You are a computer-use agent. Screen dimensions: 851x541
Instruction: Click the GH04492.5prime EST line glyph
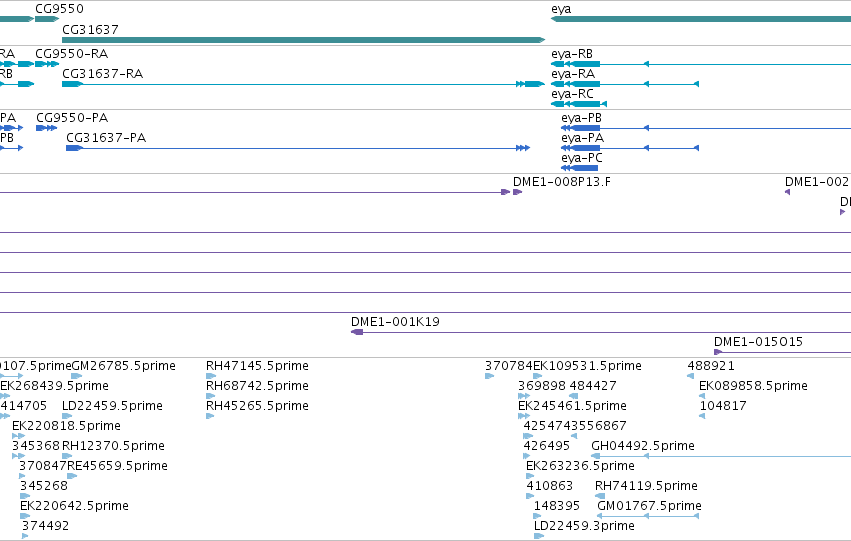point(721,456)
